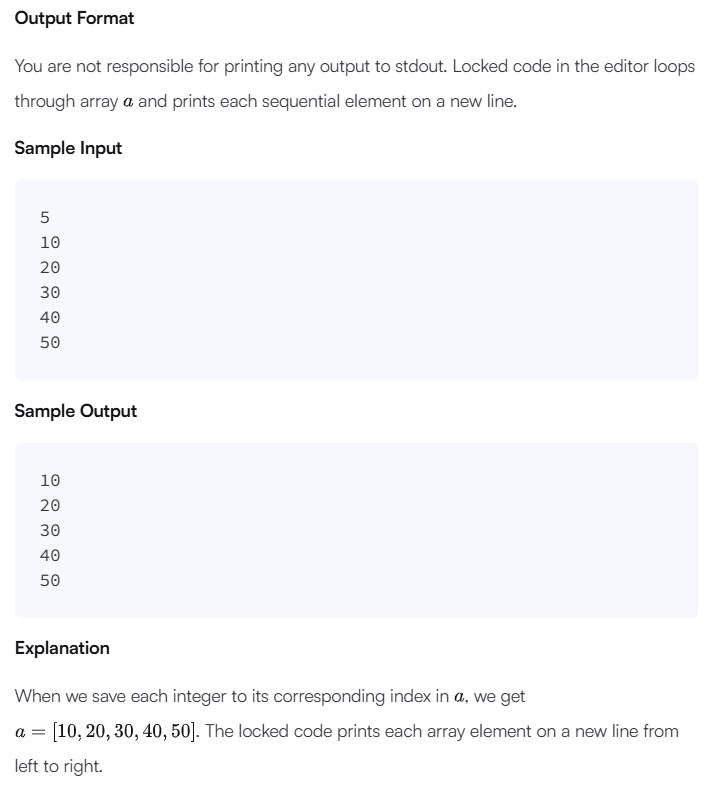Click the Explanation heading
716x788 pixels.
coord(62,648)
